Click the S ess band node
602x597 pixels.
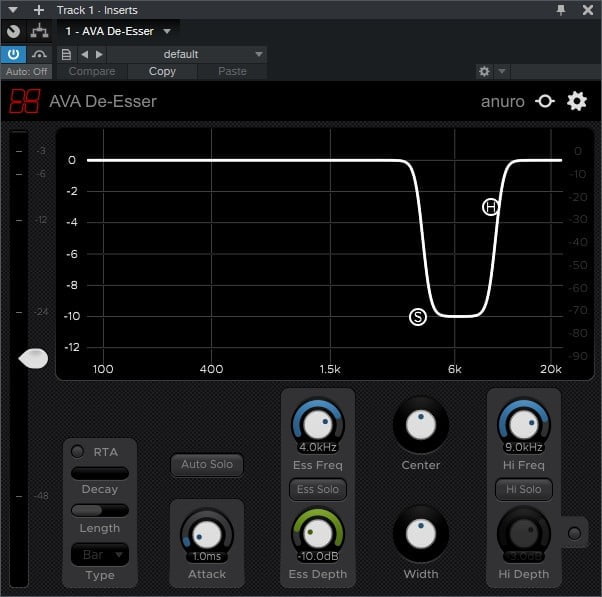click(x=418, y=317)
